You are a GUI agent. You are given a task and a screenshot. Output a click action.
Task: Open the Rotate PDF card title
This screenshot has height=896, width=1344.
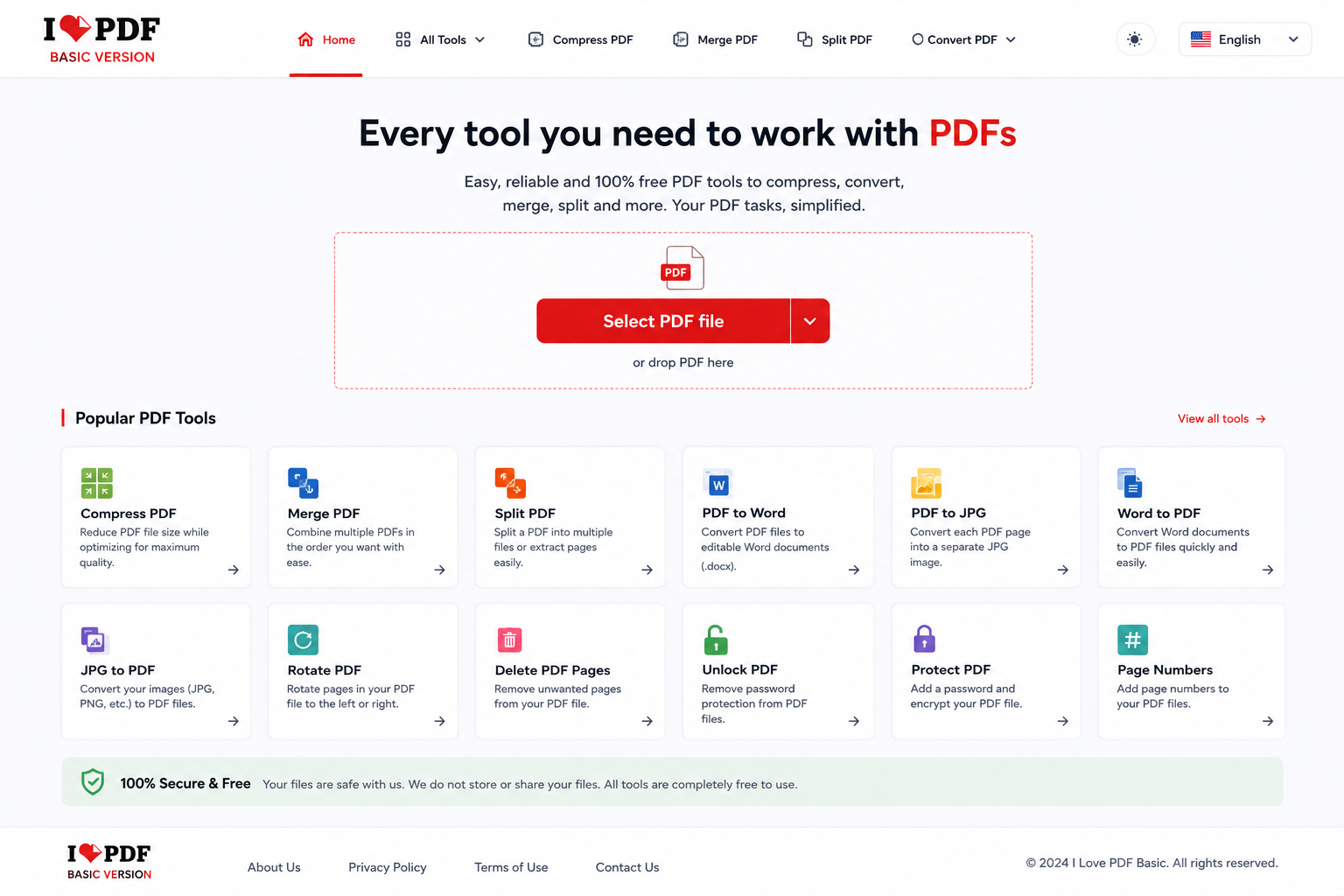325,670
